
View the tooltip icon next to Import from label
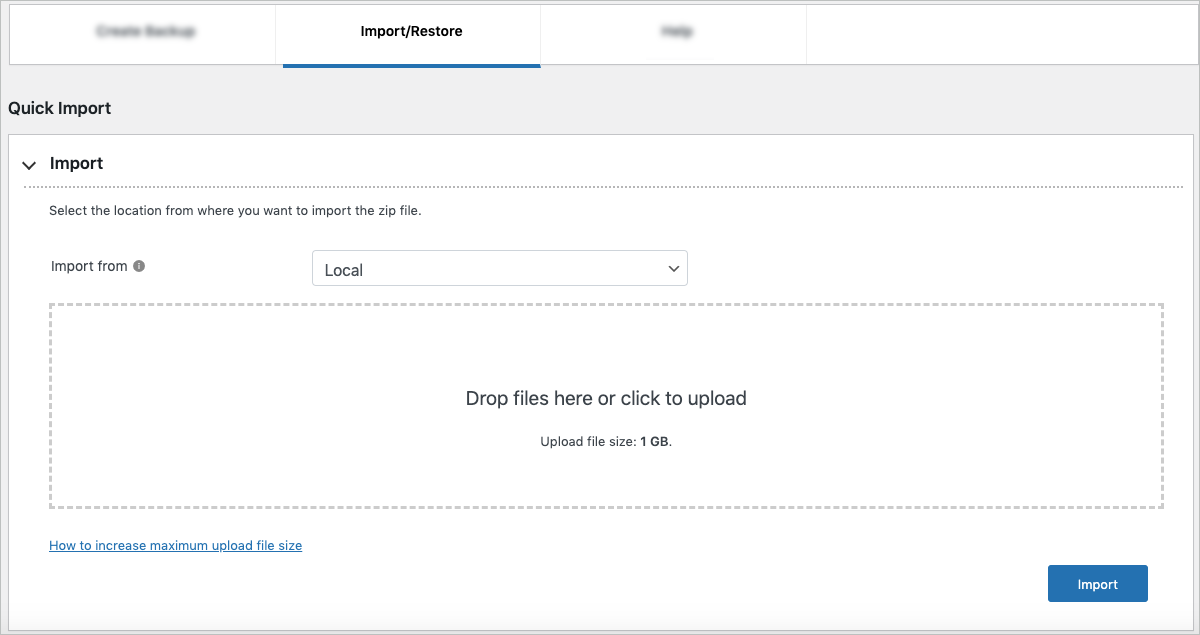click(140, 266)
